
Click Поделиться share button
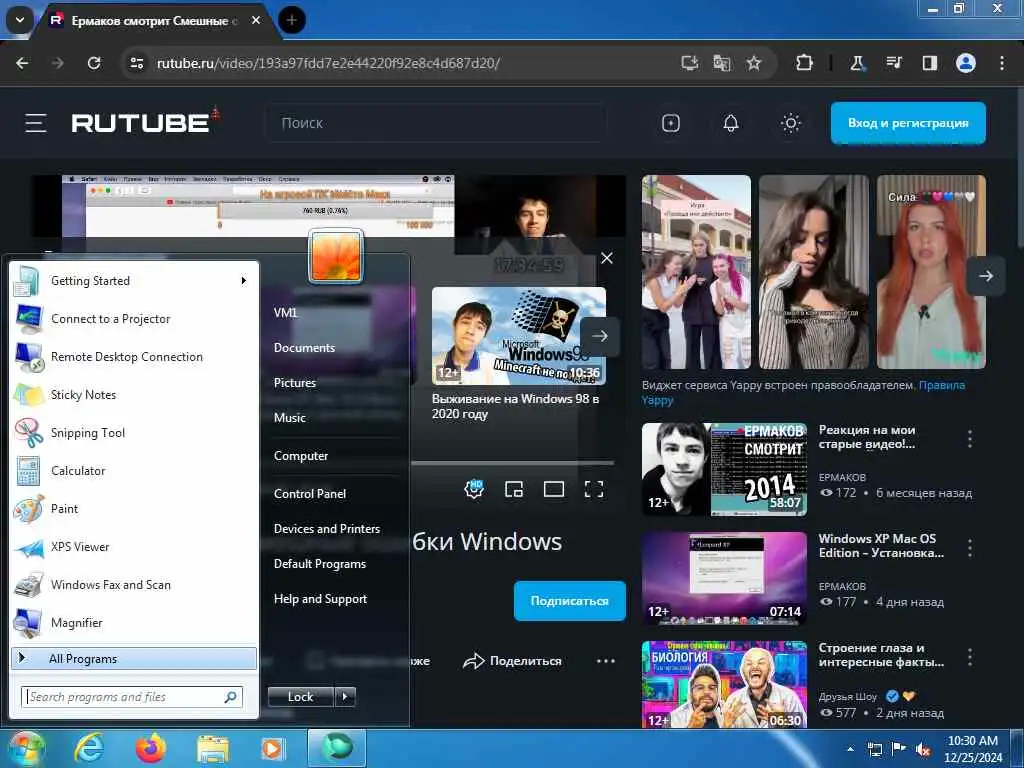click(512, 661)
